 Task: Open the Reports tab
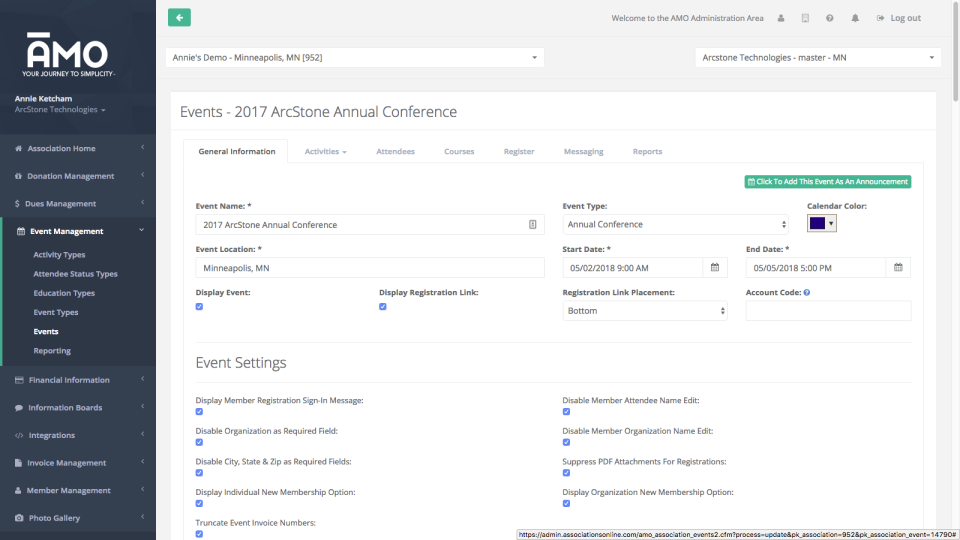647,151
